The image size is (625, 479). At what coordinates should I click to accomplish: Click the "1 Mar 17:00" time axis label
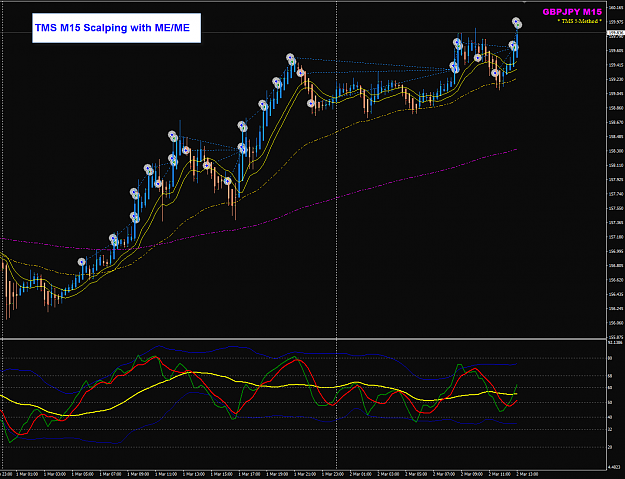pos(251,474)
